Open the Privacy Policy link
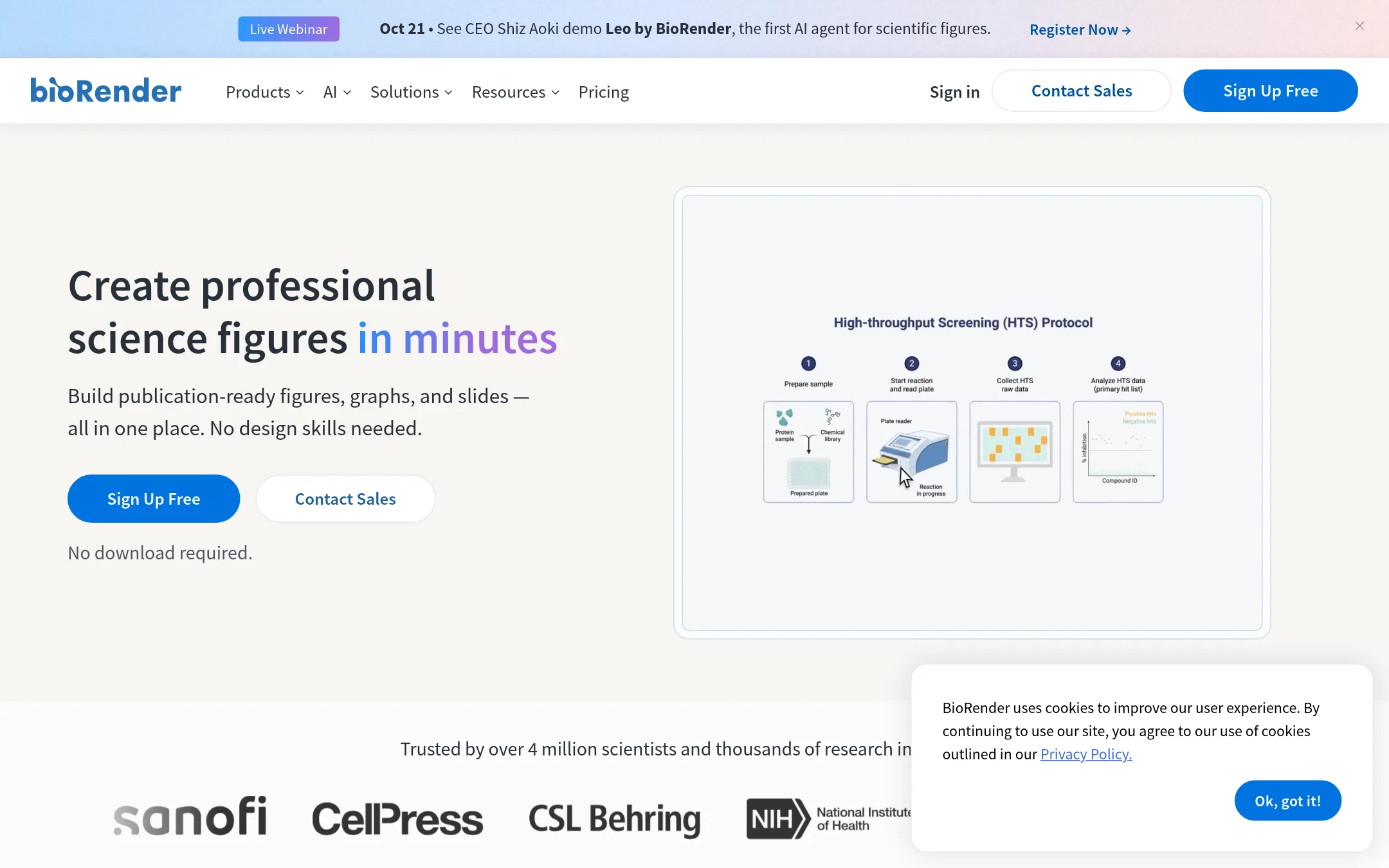Viewport: 1389px width, 868px height. 1086,754
